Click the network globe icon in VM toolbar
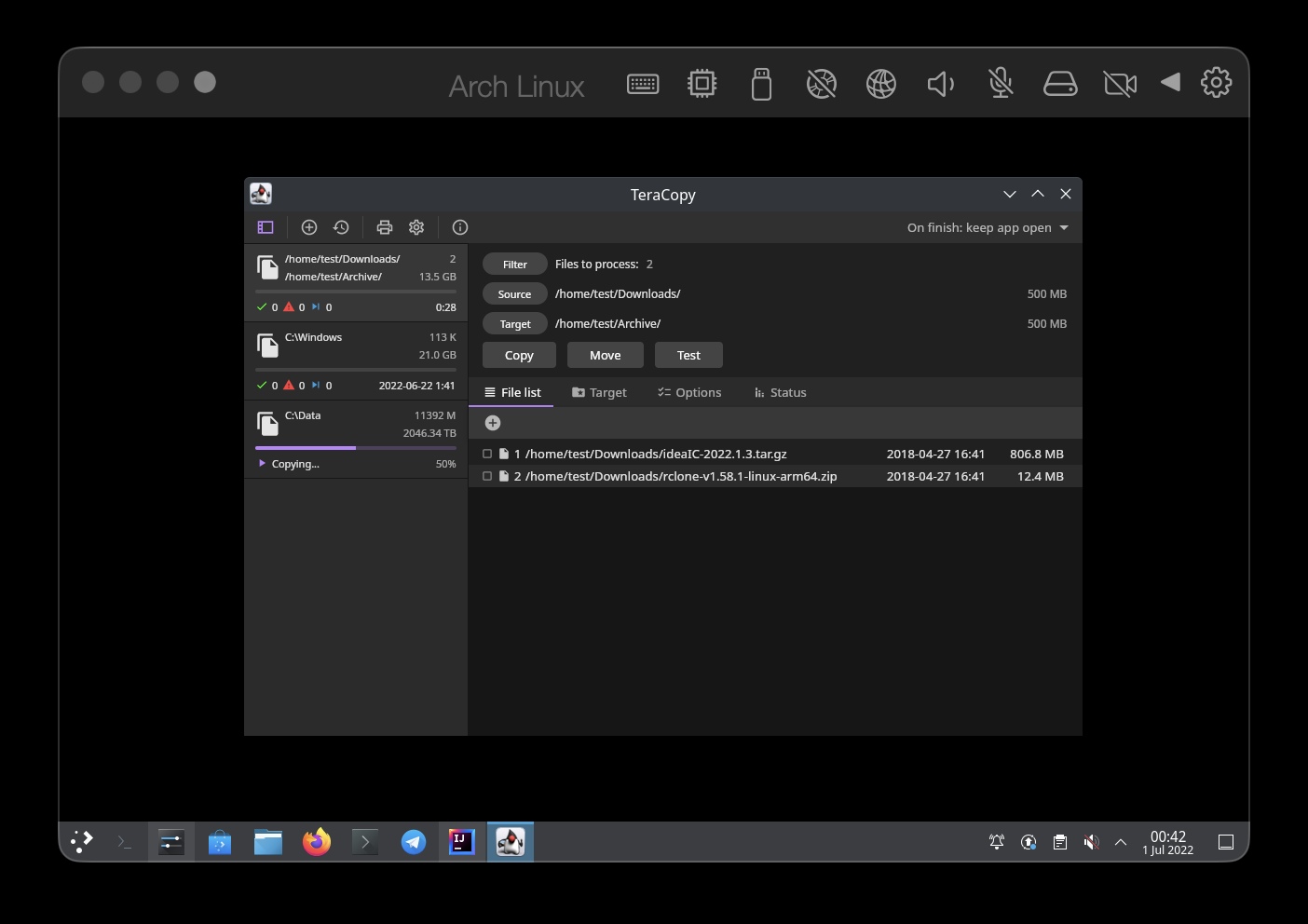The width and height of the screenshot is (1308, 924). click(x=881, y=84)
